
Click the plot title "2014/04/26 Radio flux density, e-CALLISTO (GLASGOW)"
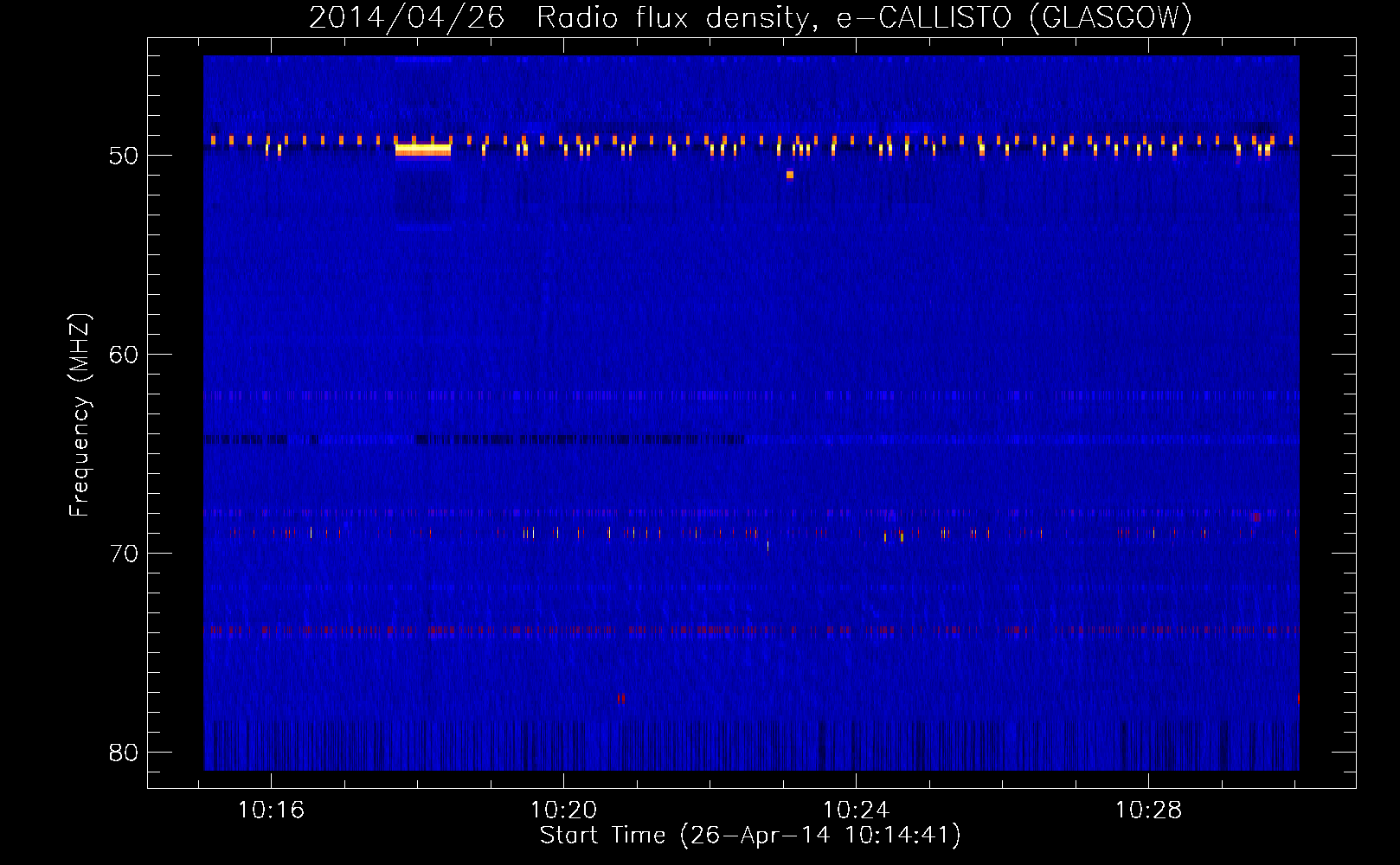click(750, 17)
